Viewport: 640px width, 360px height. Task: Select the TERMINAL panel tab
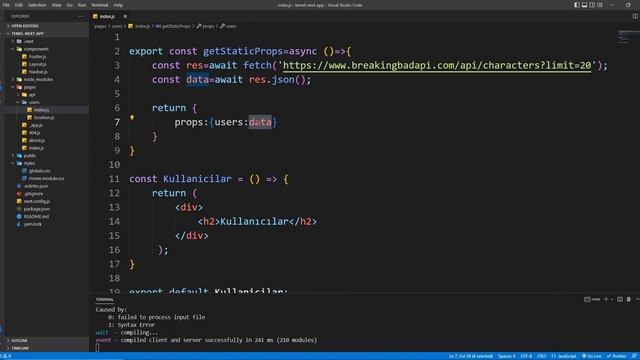[x=104, y=300]
